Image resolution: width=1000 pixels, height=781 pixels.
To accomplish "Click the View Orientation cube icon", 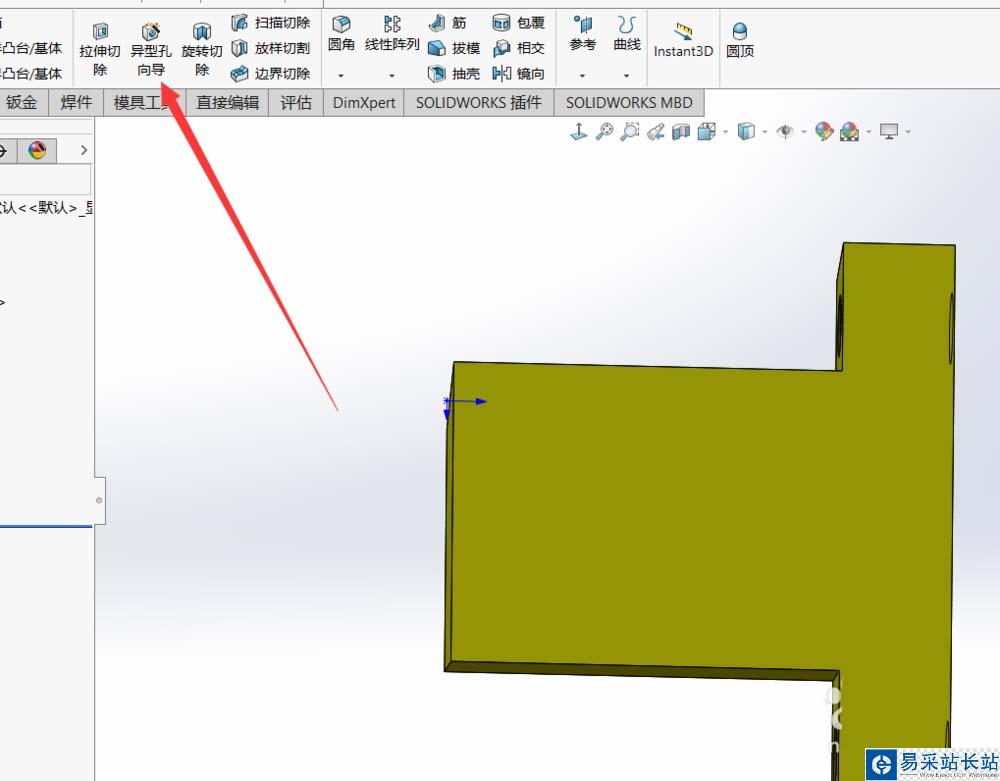I will tap(706, 131).
